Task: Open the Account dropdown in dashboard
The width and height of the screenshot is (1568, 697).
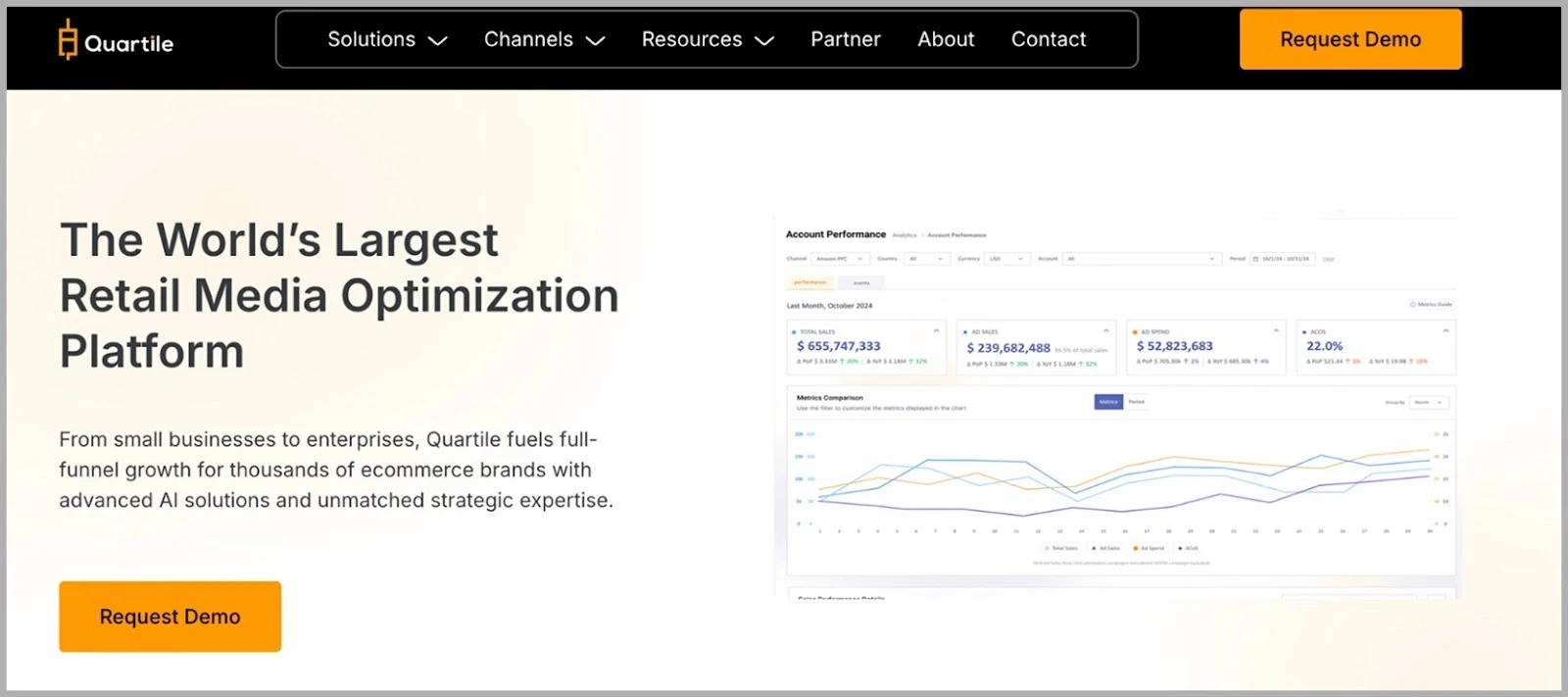Action: [x=1142, y=259]
